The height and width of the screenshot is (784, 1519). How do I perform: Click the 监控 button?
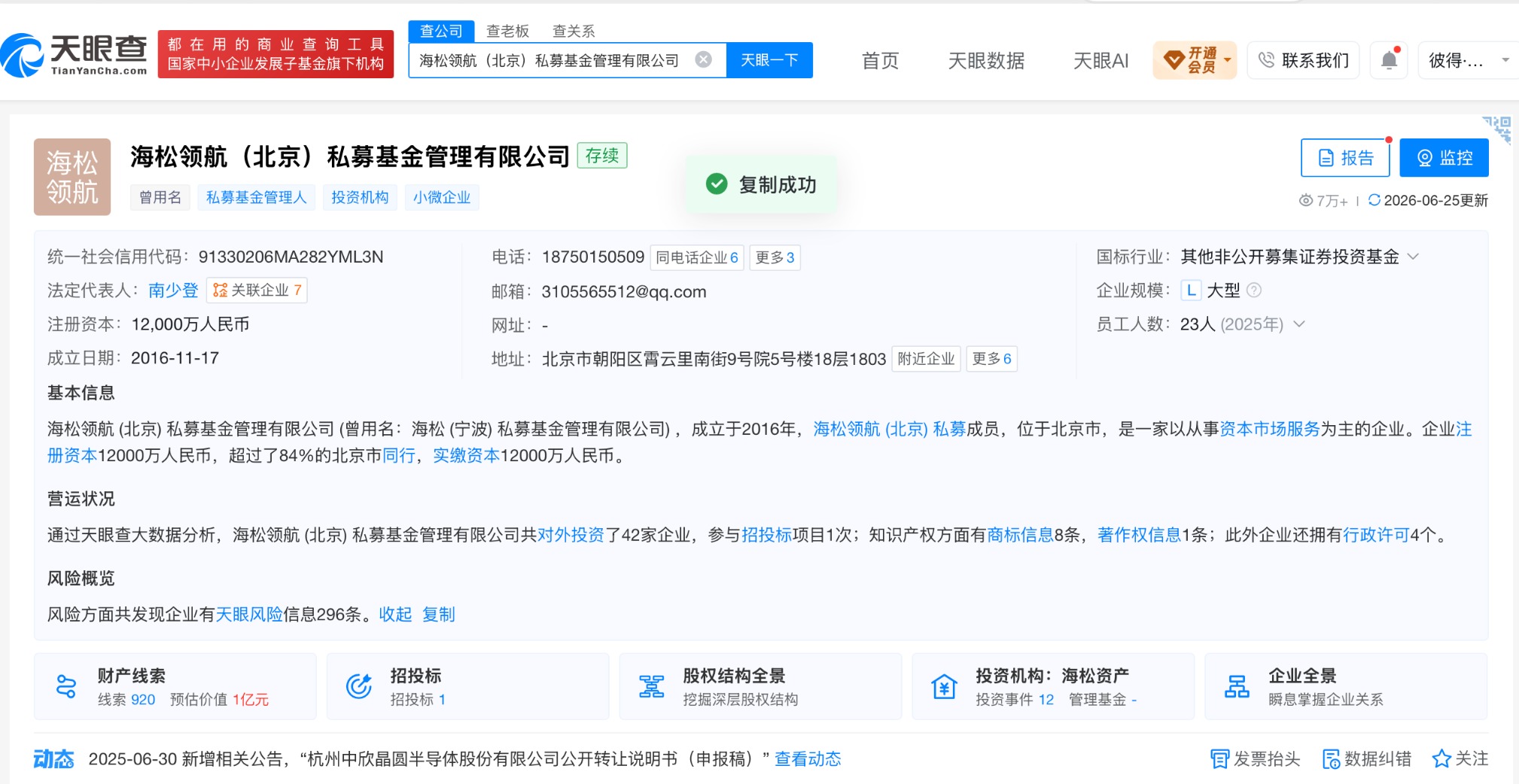coord(1444,158)
